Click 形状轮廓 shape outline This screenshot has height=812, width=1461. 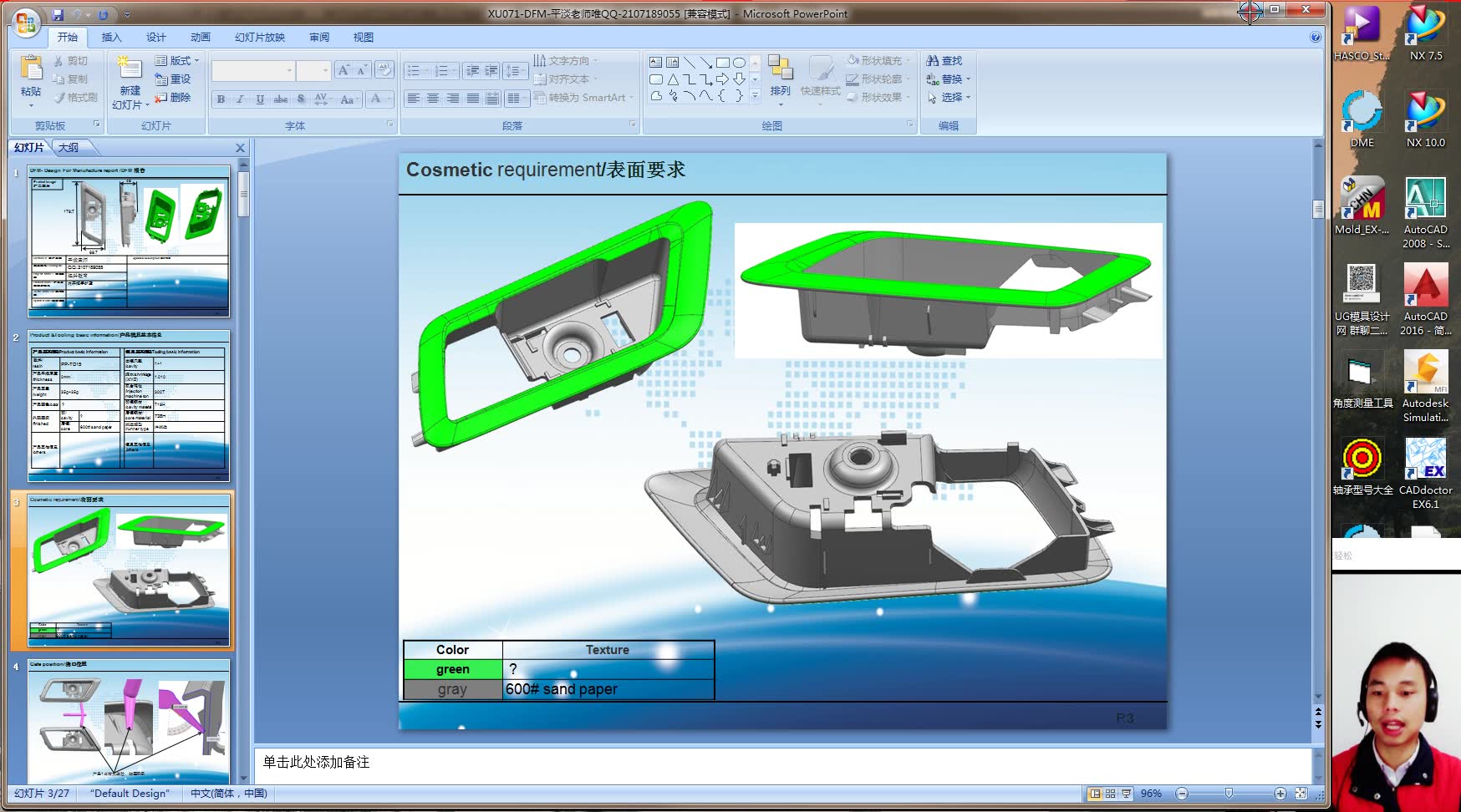pyautogui.click(x=878, y=79)
